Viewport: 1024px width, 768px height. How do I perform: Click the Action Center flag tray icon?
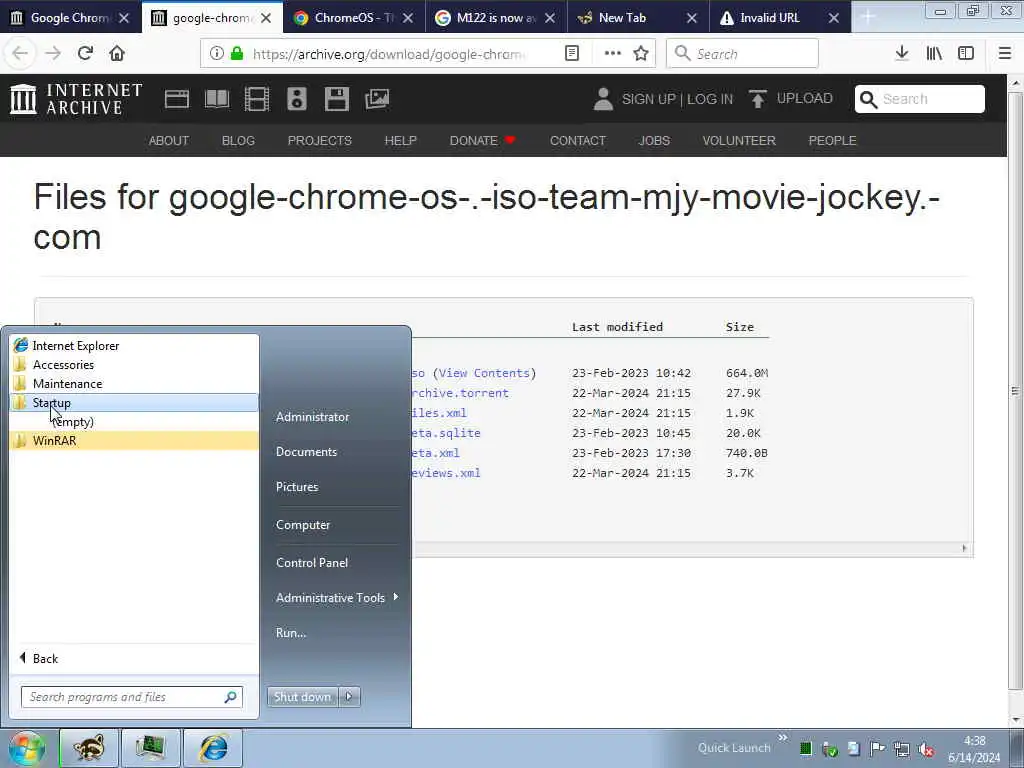click(878, 749)
